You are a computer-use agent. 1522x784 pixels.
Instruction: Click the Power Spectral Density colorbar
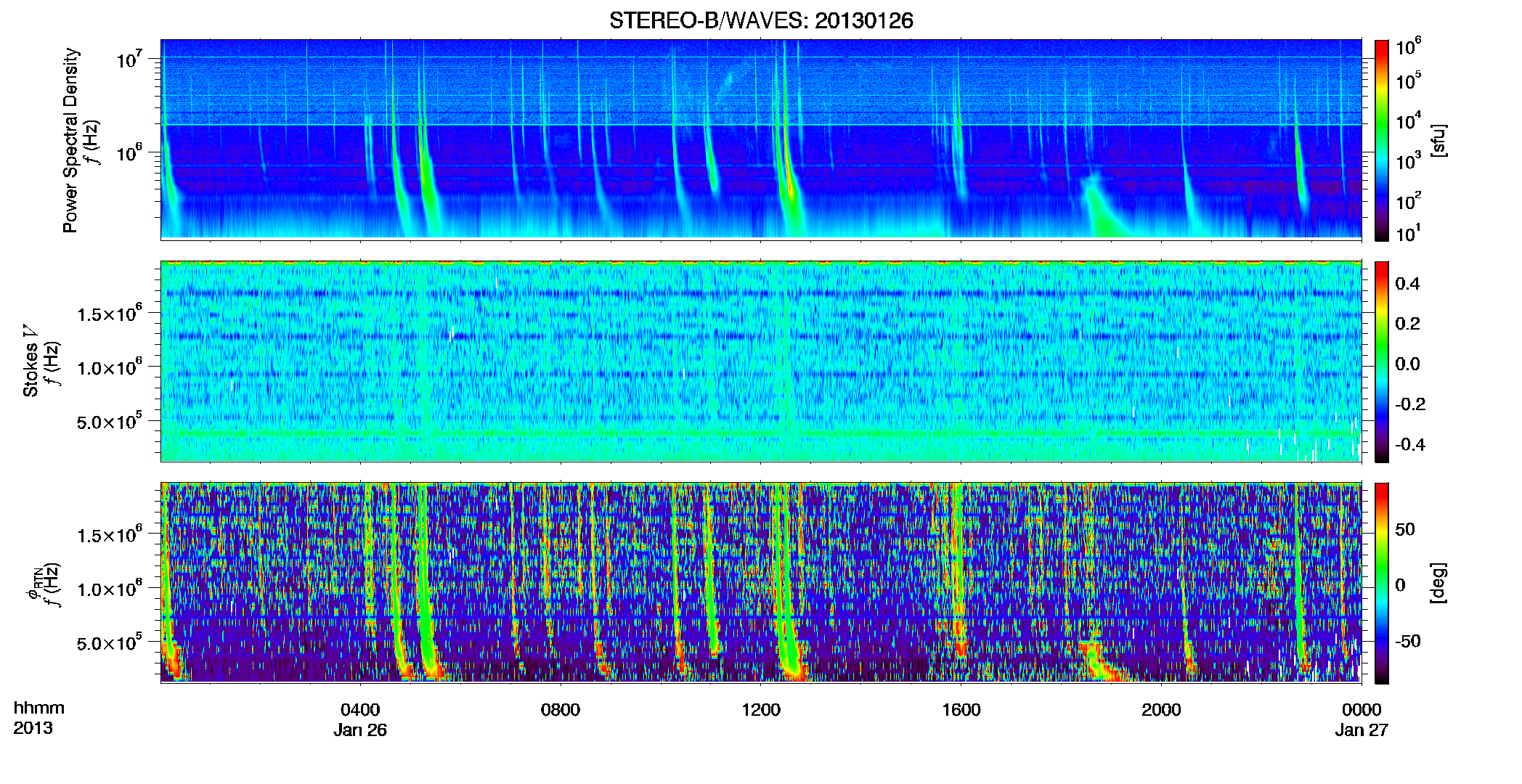point(1381,140)
